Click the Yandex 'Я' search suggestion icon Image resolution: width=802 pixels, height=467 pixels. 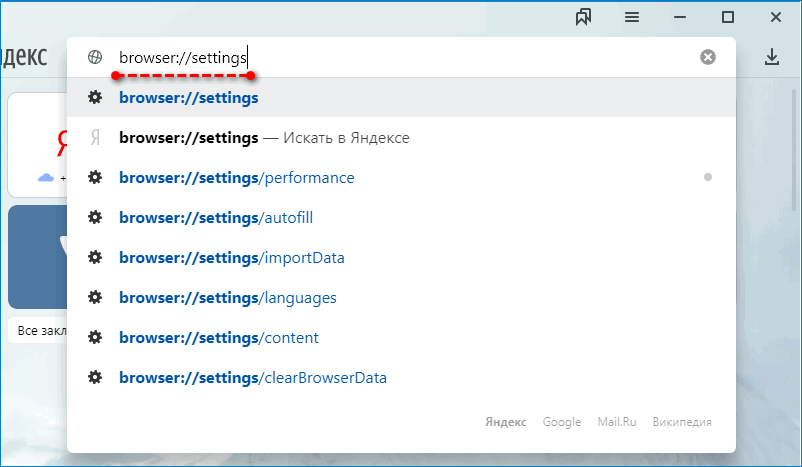pos(95,138)
